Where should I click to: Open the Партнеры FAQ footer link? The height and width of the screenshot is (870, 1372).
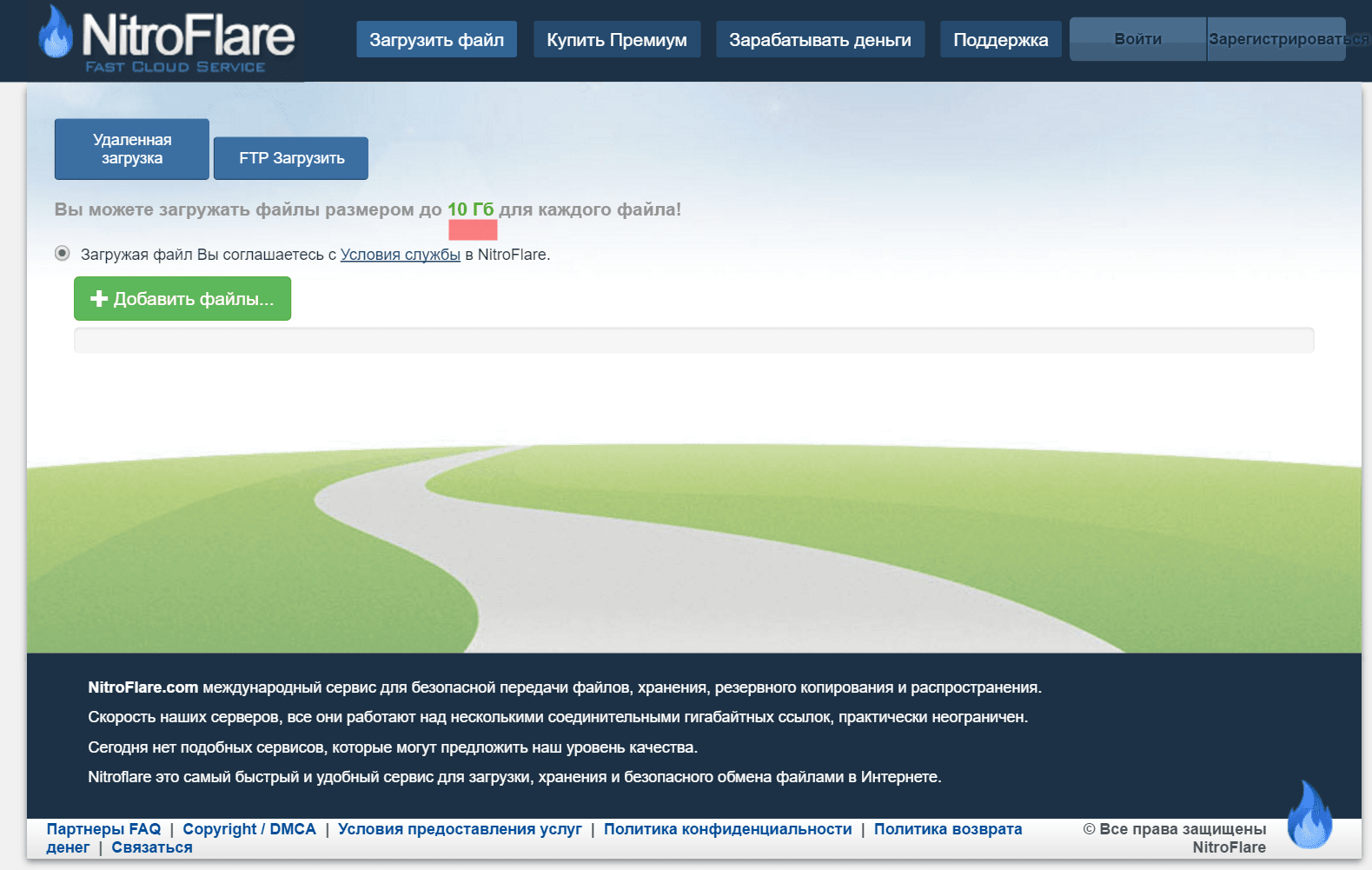point(103,829)
